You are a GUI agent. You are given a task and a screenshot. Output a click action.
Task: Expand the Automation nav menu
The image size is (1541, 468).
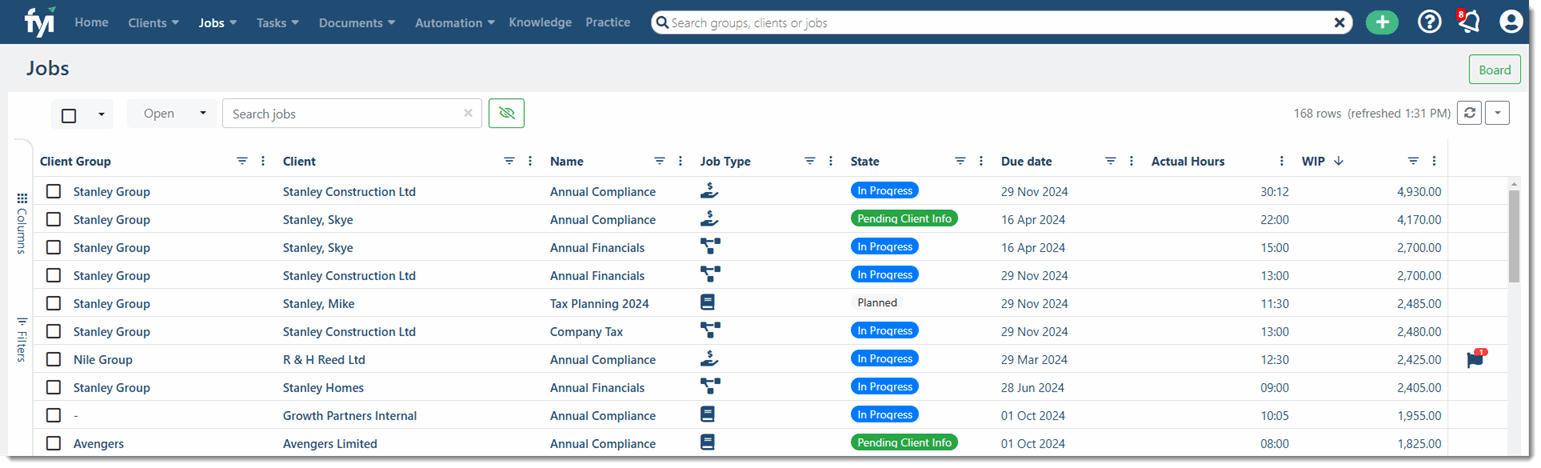(x=455, y=22)
